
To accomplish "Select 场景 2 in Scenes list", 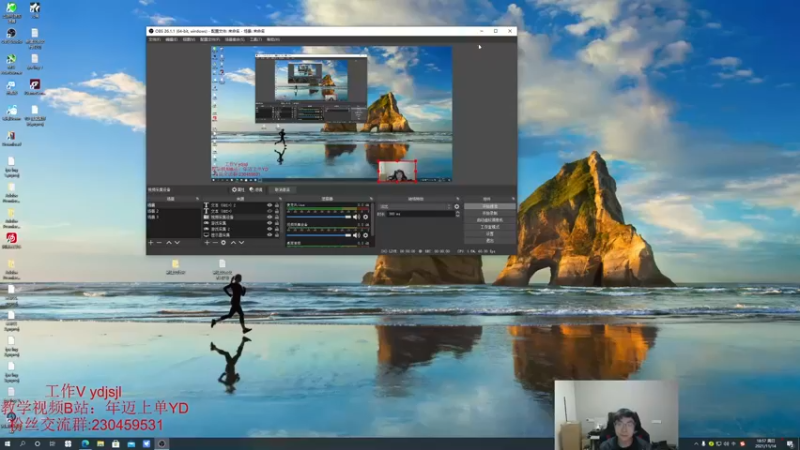I will 173,211.
